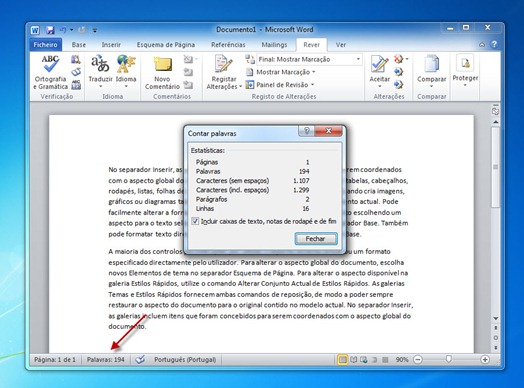The height and width of the screenshot is (388, 524).
Task: Click the ABC 123 word count icon
Action: point(76,85)
